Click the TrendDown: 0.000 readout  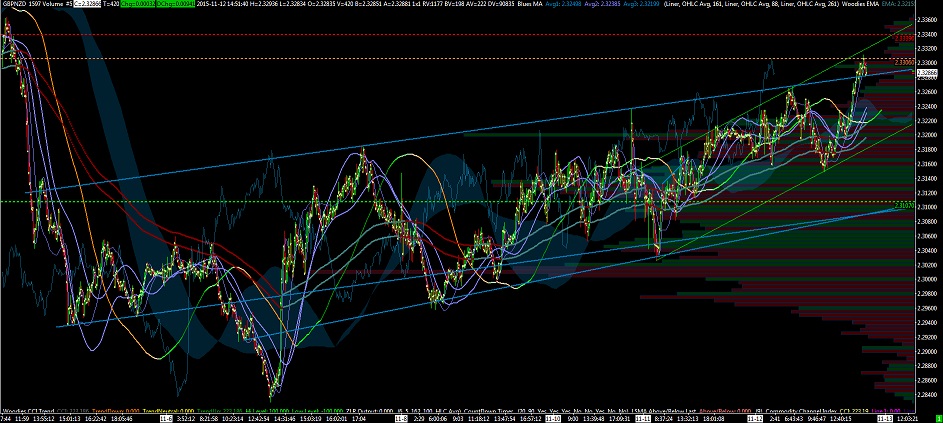click(x=116, y=410)
